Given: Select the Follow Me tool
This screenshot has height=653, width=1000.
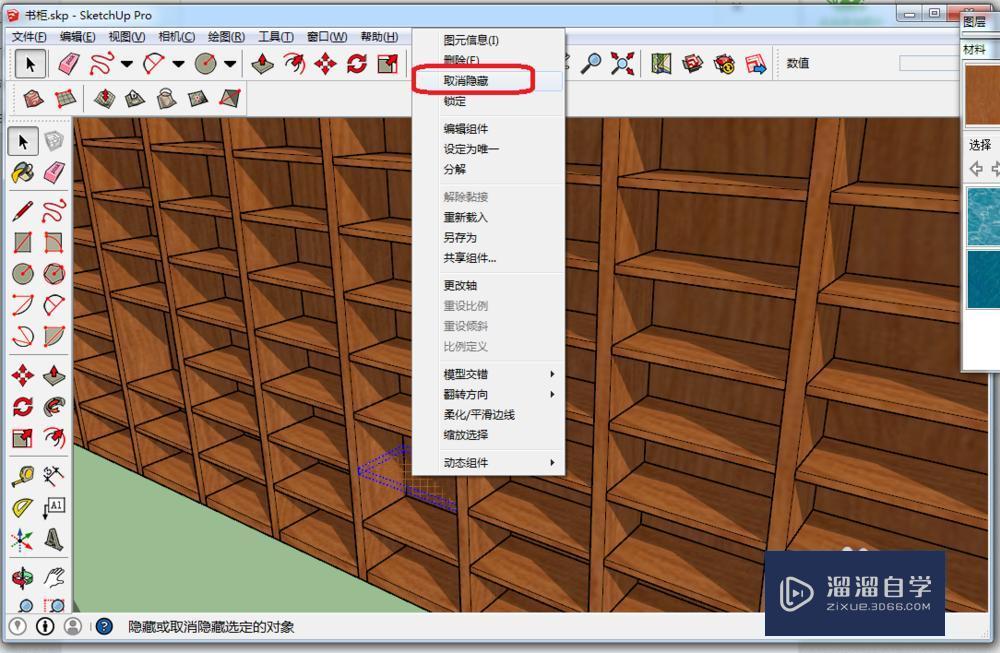Looking at the screenshot, I should pyautogui.click(x=294, y=62).
